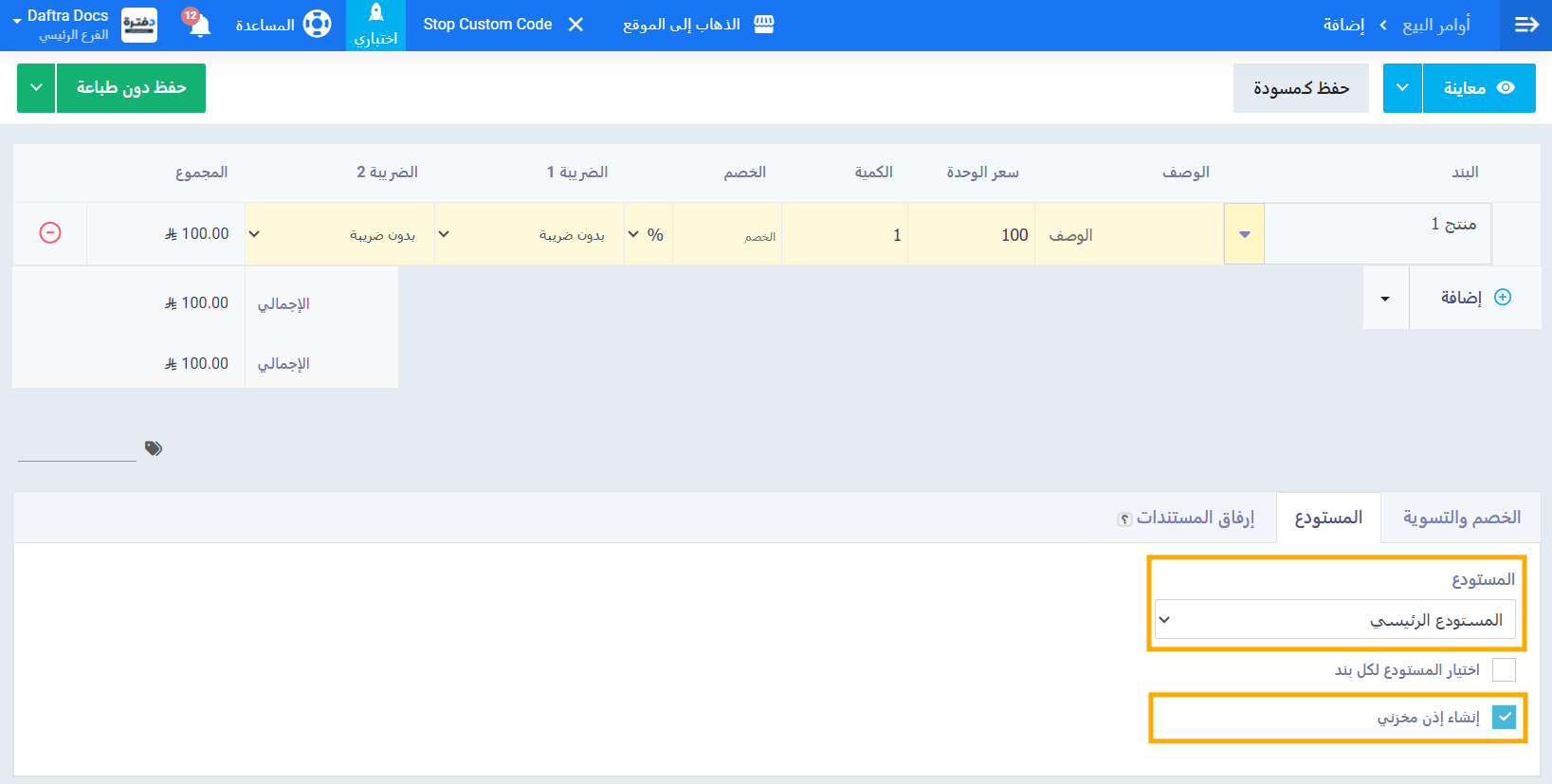Toggle the sidebar menu arrow icon
The image size is (1552, 784).
pyautogui.click(x=1525, y=25)
